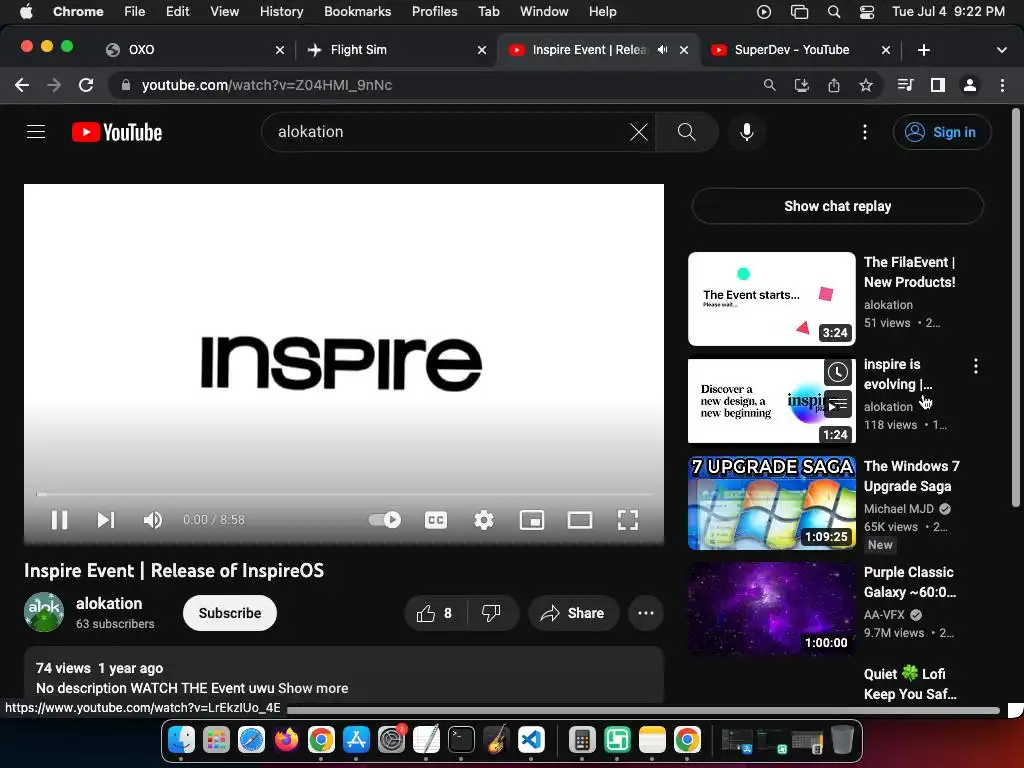The width and height of the screenshot is (1024, 768).
Task: Open YouTube hamburger guide menu
Action: 36,132
